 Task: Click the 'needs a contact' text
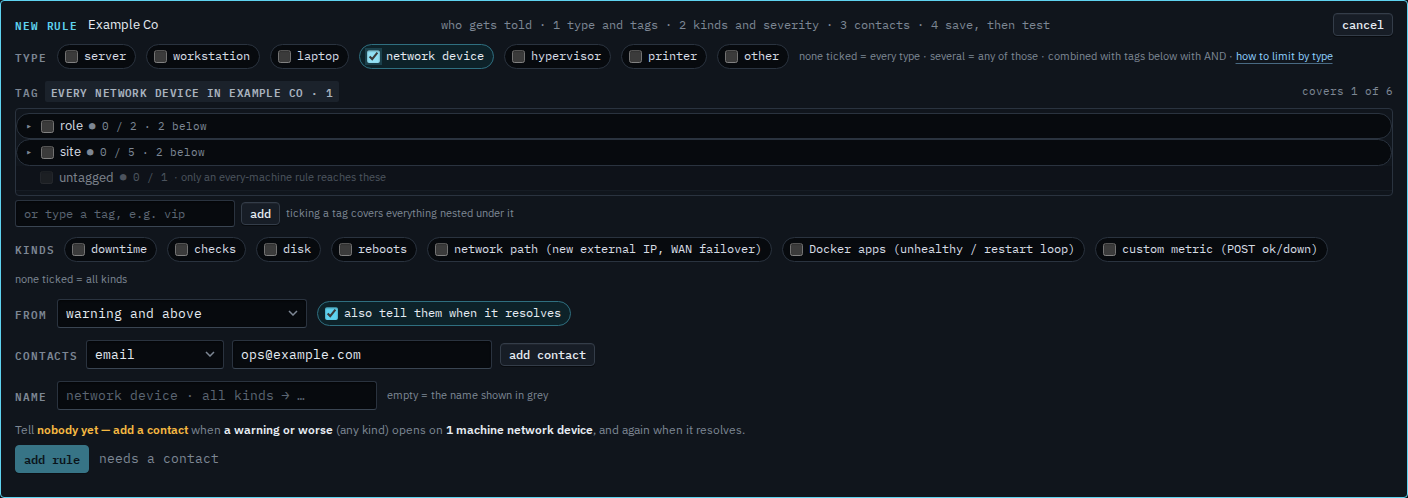pos(159,459)
